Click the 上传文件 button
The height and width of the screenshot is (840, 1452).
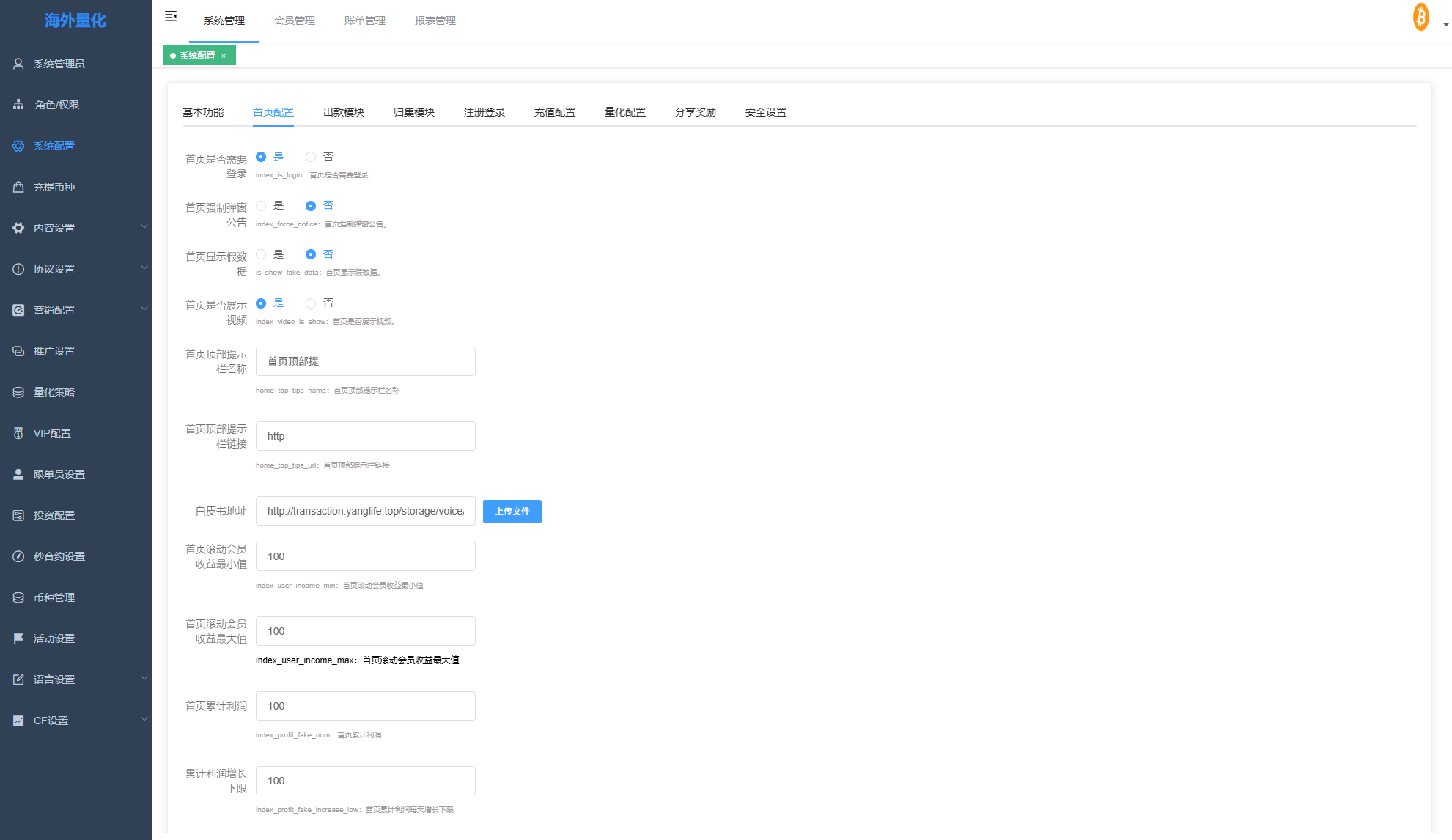[512, 512]
